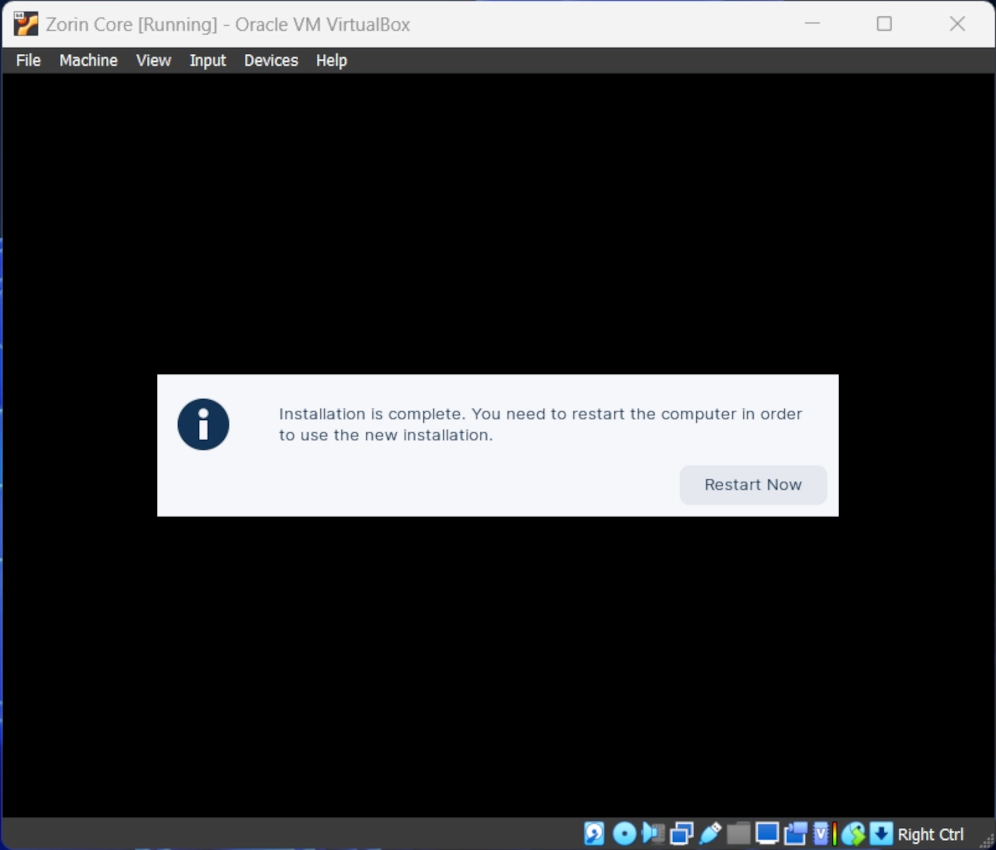The image size is (996, 850).
Task: Click the mouse integration status icon
Action: point(853,833)
